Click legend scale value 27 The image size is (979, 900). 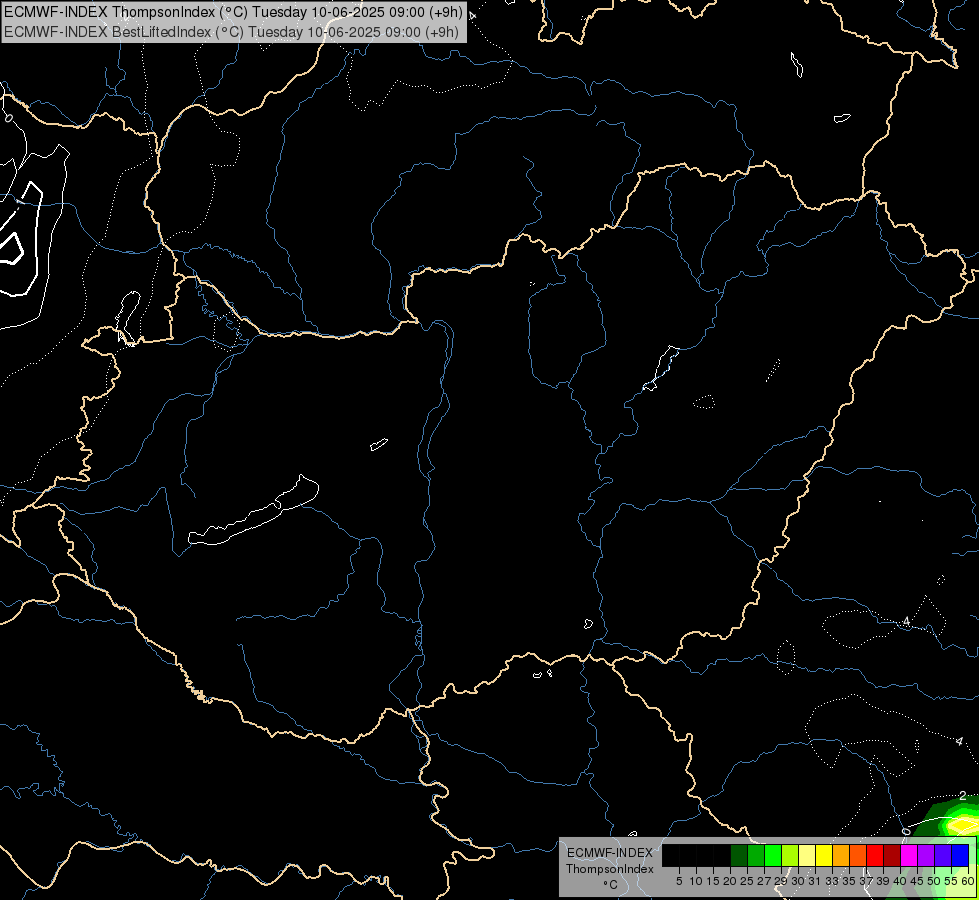point(764,881)
